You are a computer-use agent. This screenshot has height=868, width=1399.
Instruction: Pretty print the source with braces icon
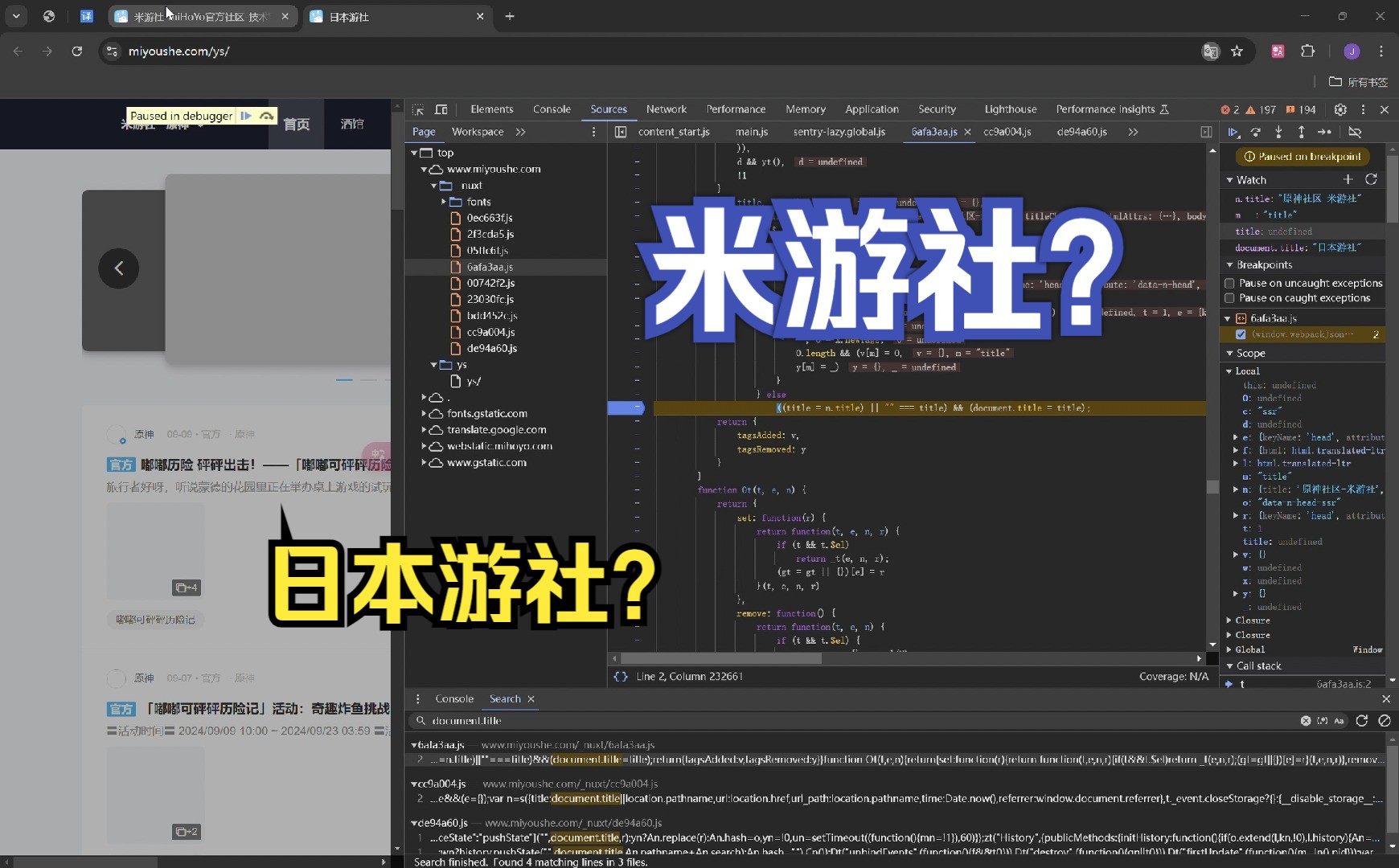[x=621, y=677]
